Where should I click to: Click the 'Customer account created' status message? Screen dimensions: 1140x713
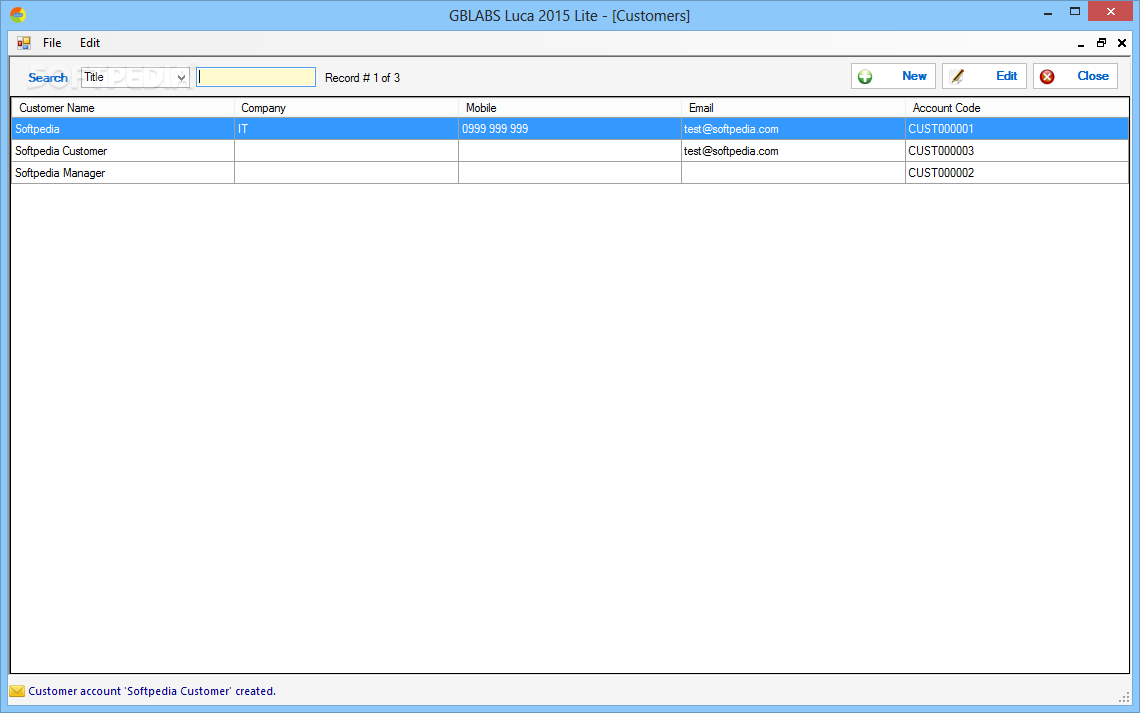click(x=152, y=691)
